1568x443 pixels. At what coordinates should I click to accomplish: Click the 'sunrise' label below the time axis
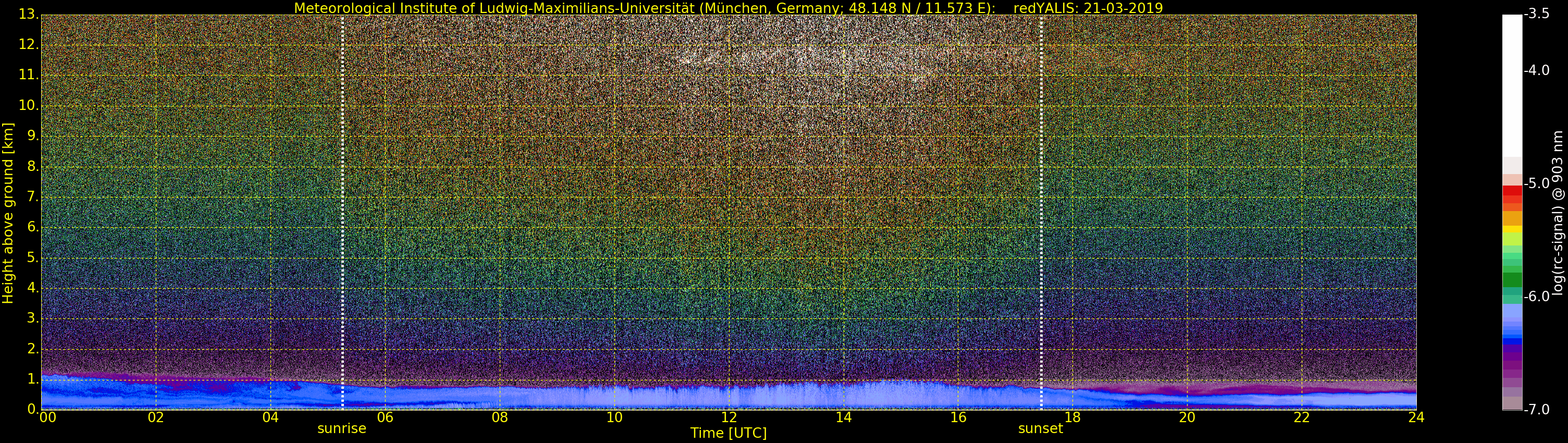coord(341,428)
